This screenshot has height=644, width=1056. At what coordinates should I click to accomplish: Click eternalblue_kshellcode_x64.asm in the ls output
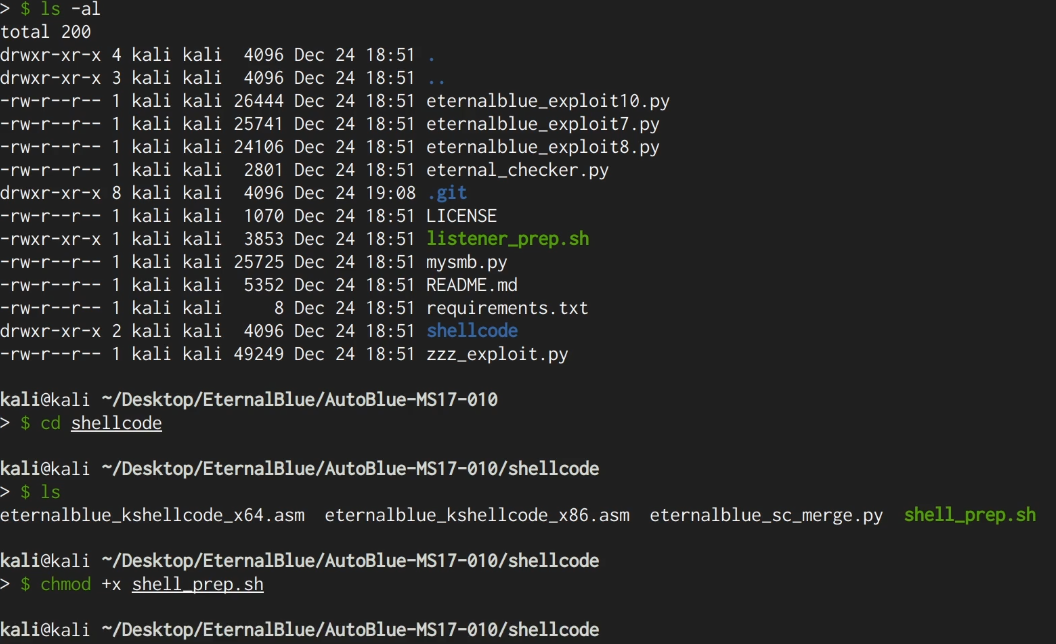point(152,516)
